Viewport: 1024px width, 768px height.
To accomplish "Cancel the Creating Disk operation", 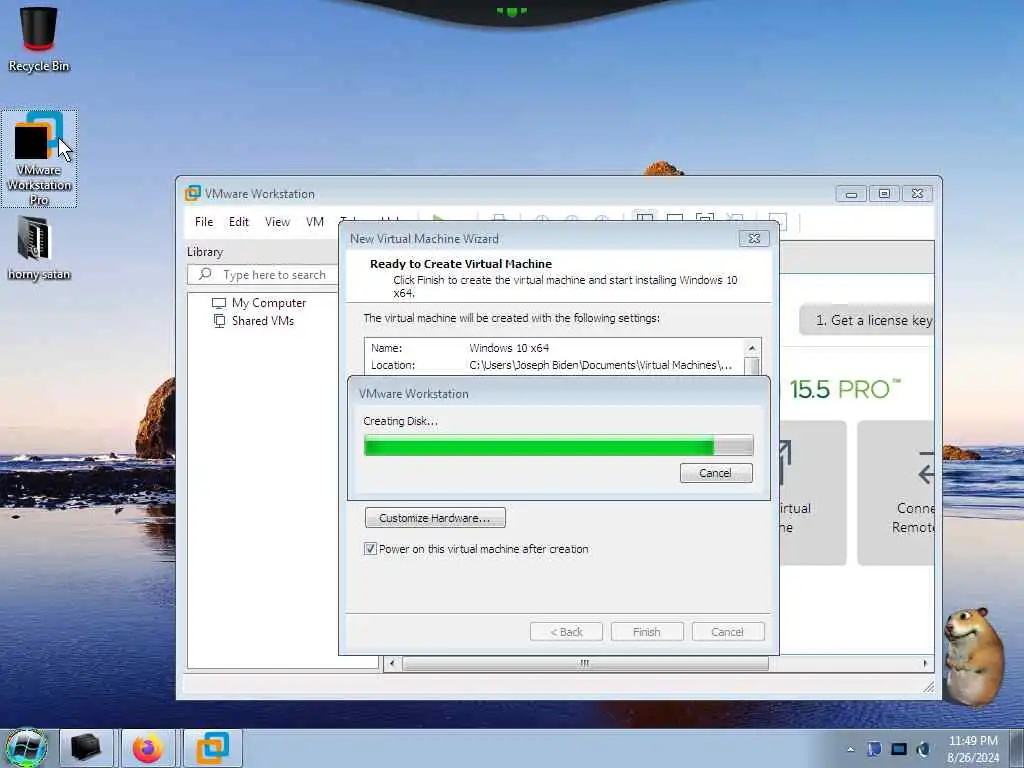I will coord(716,473).
